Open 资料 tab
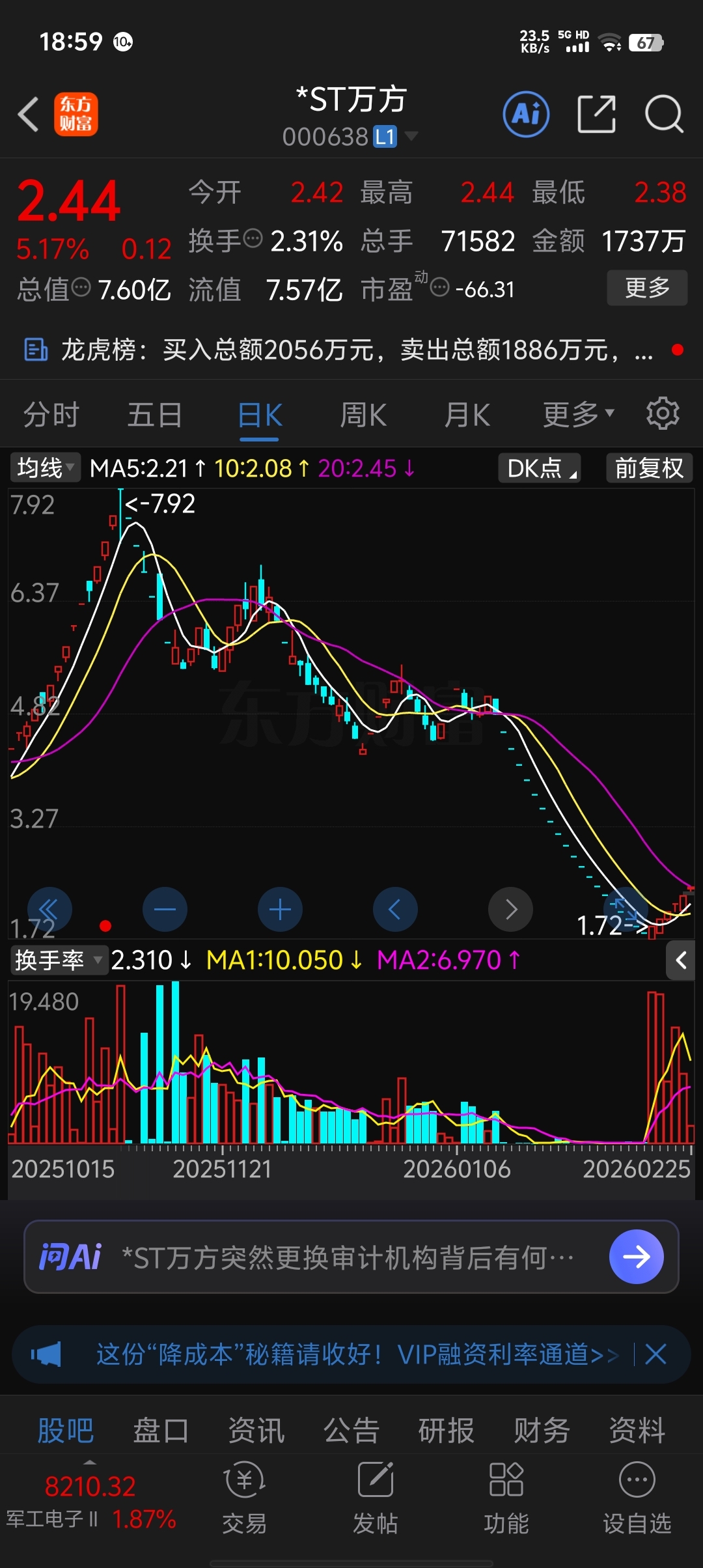The image size is (703, 1568). coord(637,1430)
